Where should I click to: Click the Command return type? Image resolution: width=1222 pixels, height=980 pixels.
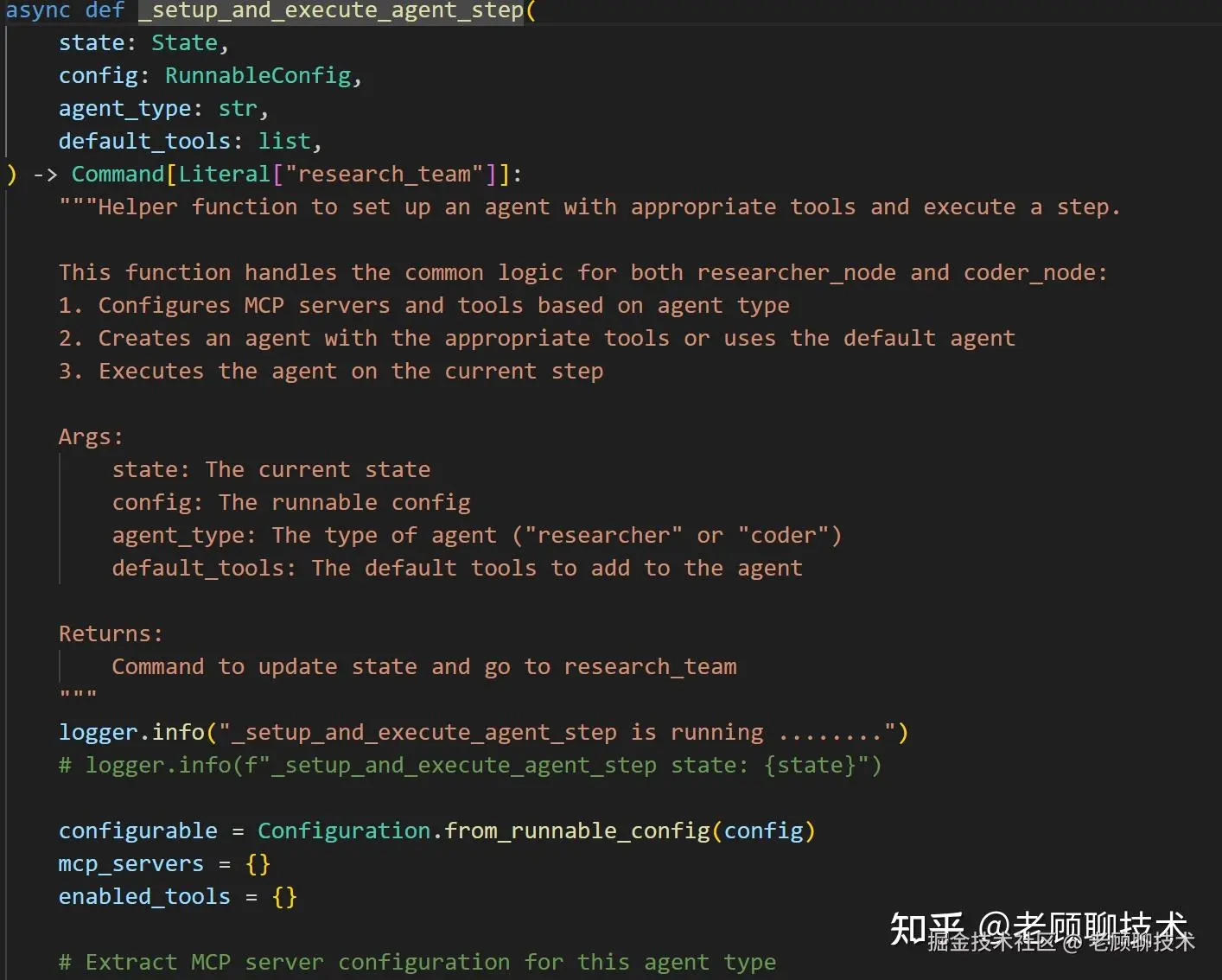pyautogui.click(x=117, y=175)
